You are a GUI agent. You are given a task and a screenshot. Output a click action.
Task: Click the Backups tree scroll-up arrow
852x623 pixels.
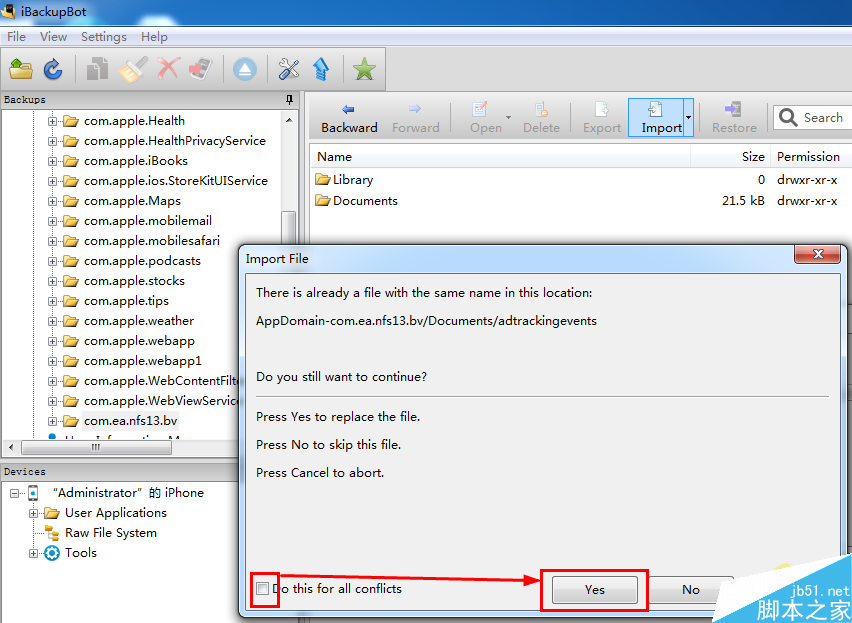(x=289, y=120)
